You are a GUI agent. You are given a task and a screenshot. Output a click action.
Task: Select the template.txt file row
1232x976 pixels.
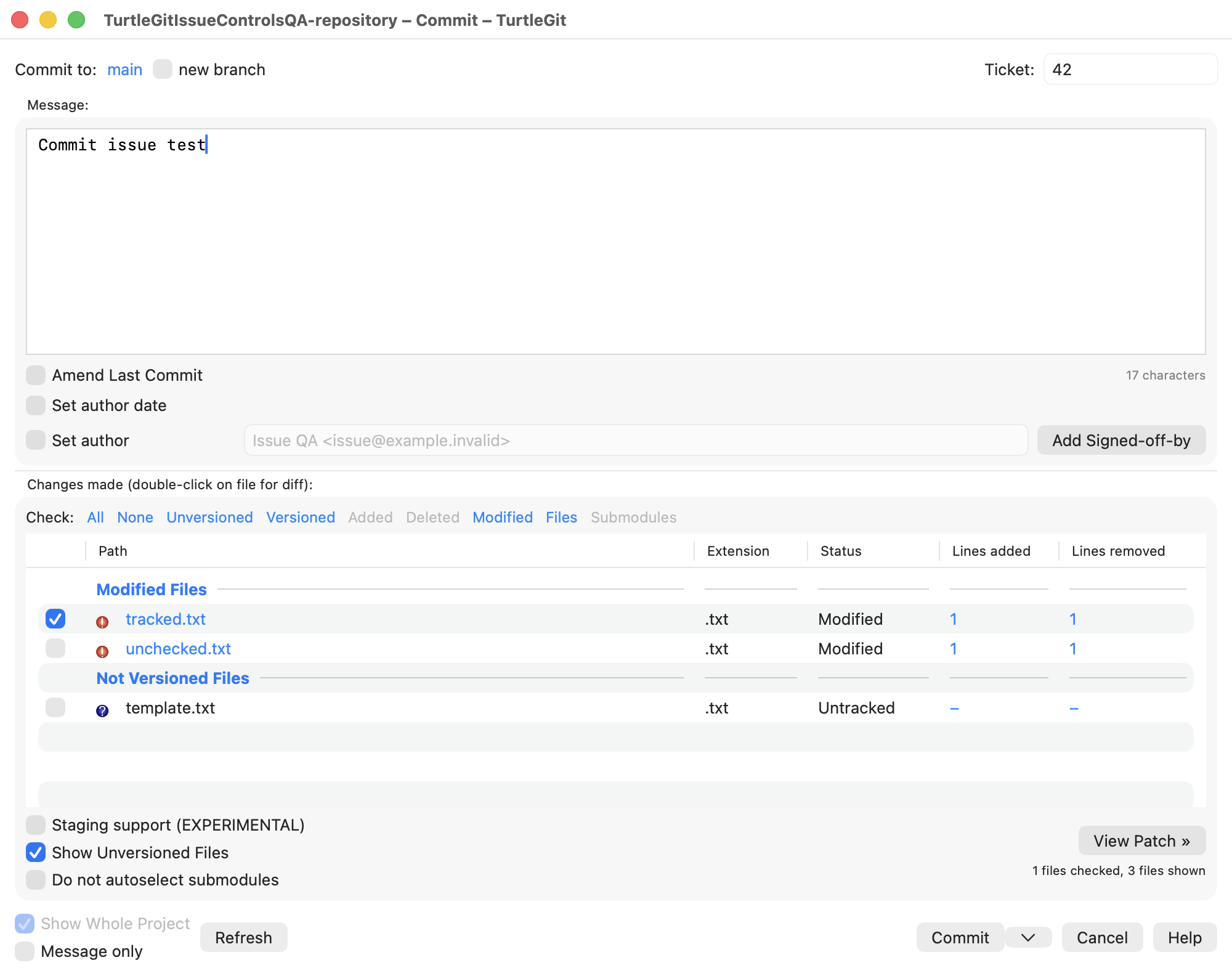(x=616, y=707)
